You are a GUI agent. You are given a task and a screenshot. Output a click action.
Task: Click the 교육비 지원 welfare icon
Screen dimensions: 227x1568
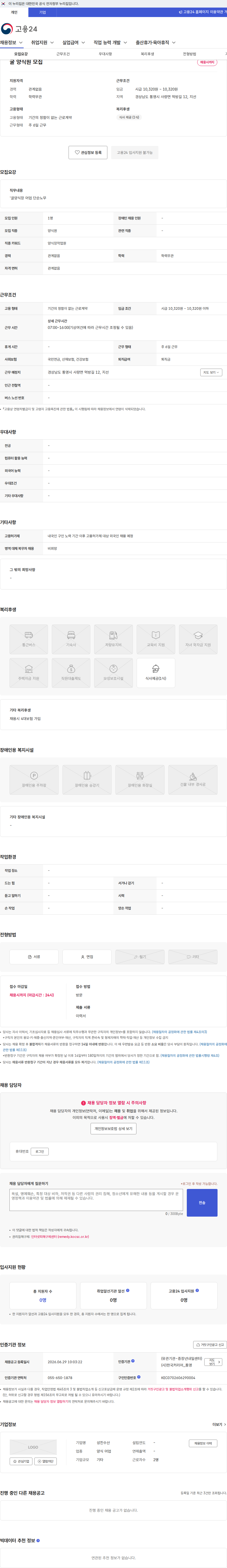click(156, 639)
